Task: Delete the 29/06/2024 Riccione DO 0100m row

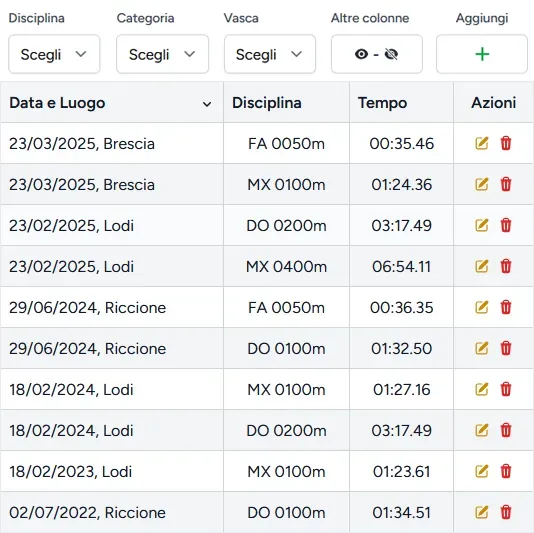Action: [x=506, y=348]
